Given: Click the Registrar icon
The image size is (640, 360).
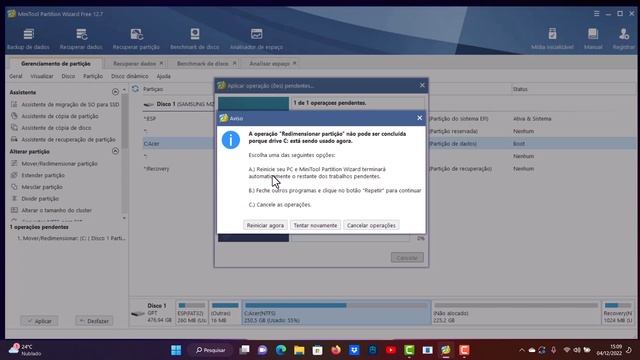Looking at the screenshot, I should pos(623,39).
